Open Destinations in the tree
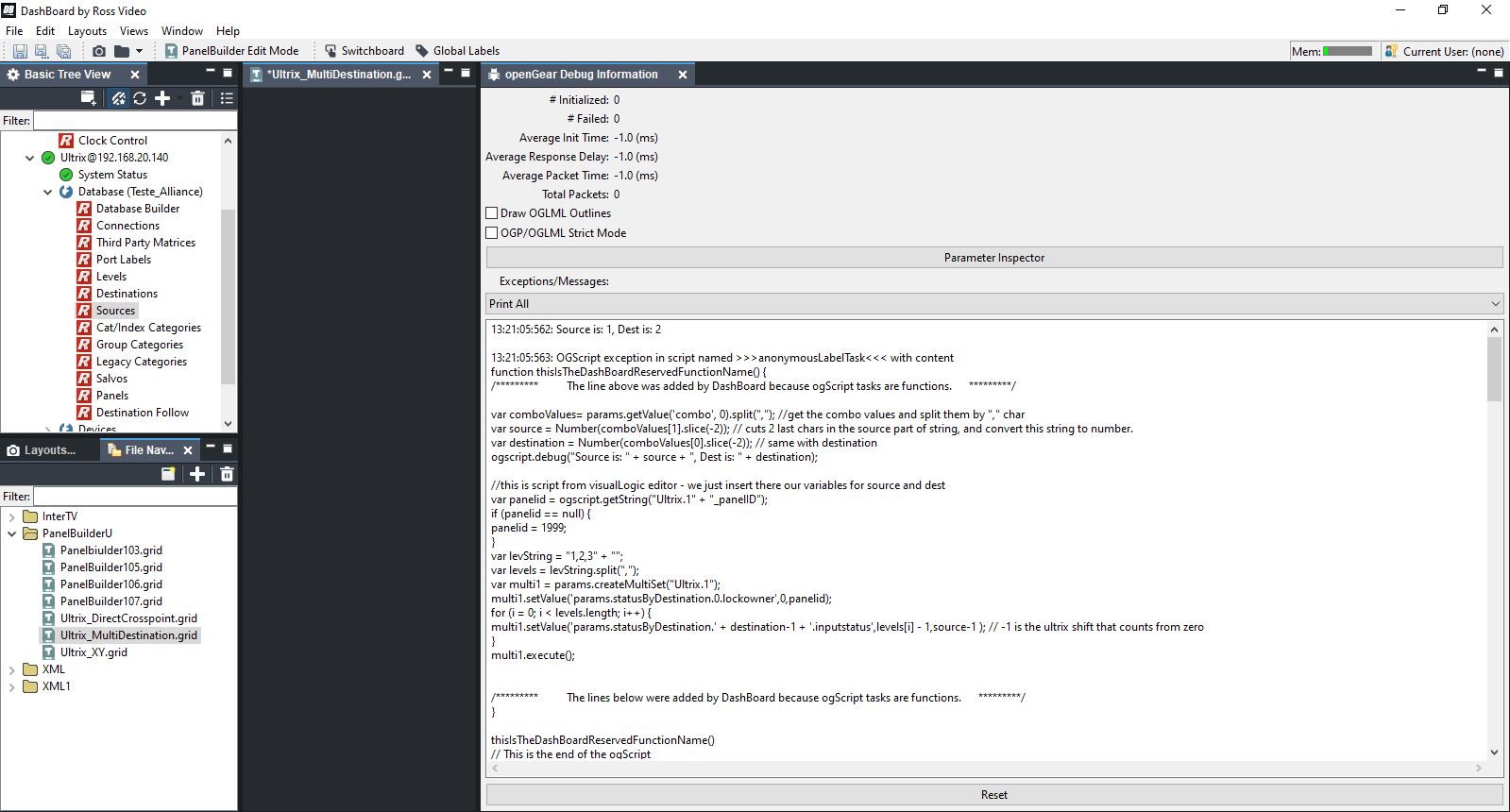Viewport: 1510px width, 812px height. 127,294
